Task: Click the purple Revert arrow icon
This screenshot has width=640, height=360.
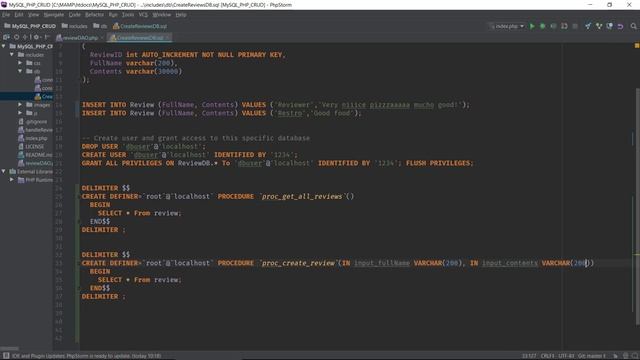Action: (620, 26)
